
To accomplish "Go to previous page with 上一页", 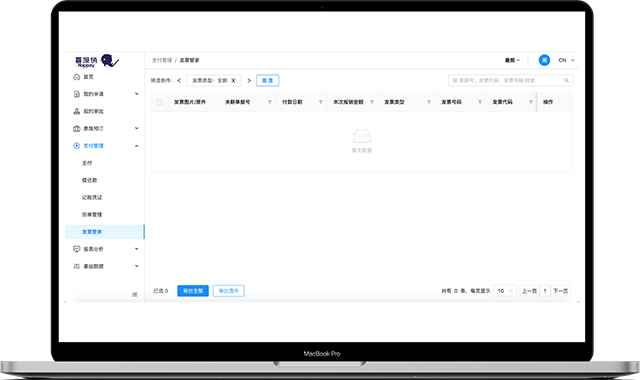I will (529, 291).
